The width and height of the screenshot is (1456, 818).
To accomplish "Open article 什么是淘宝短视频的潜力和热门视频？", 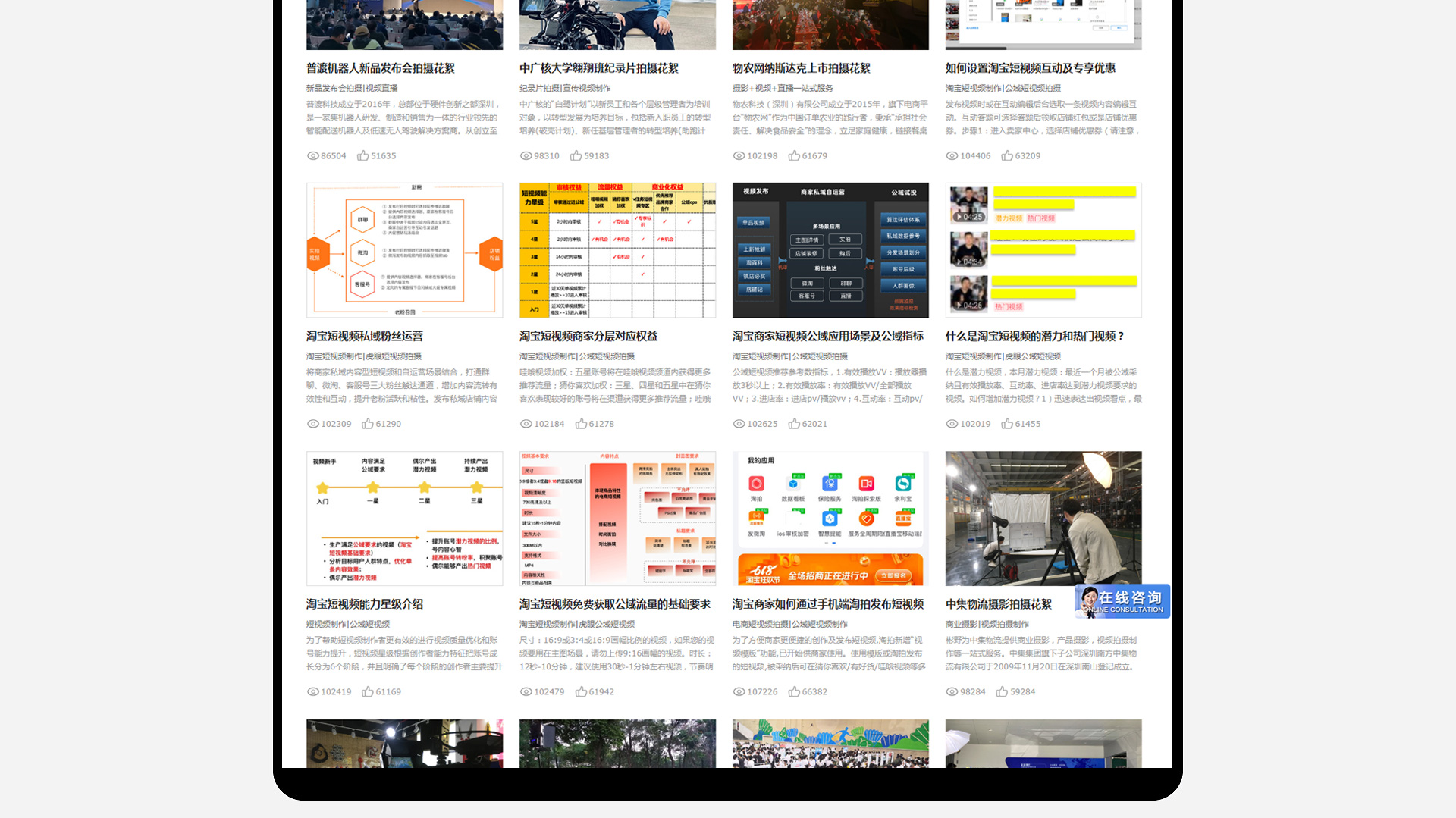I will [1036, 336].
